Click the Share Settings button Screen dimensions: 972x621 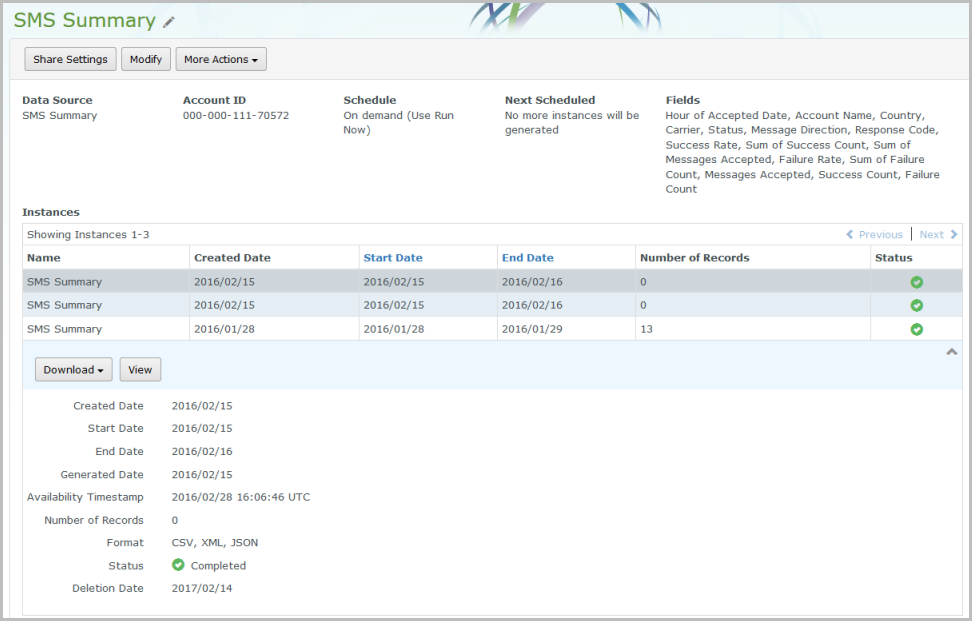[70, 59]
